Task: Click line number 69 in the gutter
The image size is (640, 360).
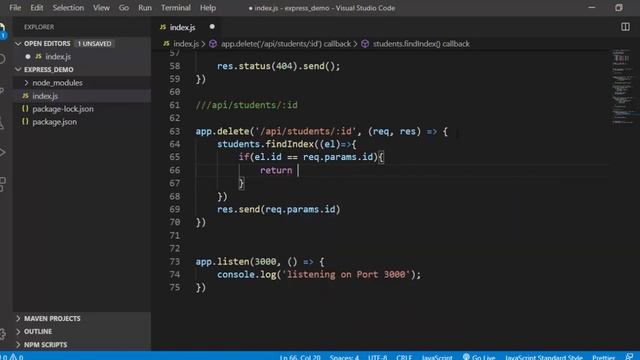Action: (175, 209)
